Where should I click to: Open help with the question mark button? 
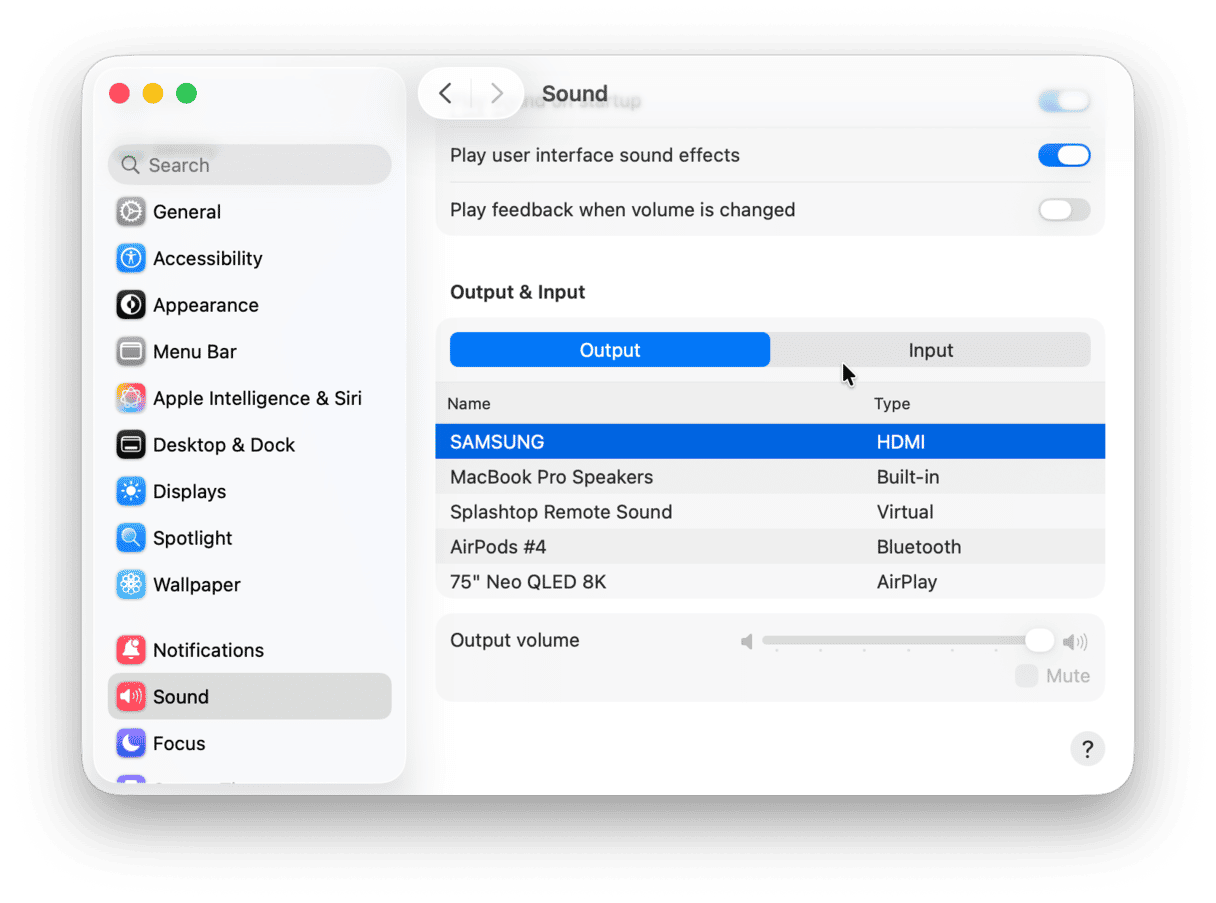[1087, 748]
